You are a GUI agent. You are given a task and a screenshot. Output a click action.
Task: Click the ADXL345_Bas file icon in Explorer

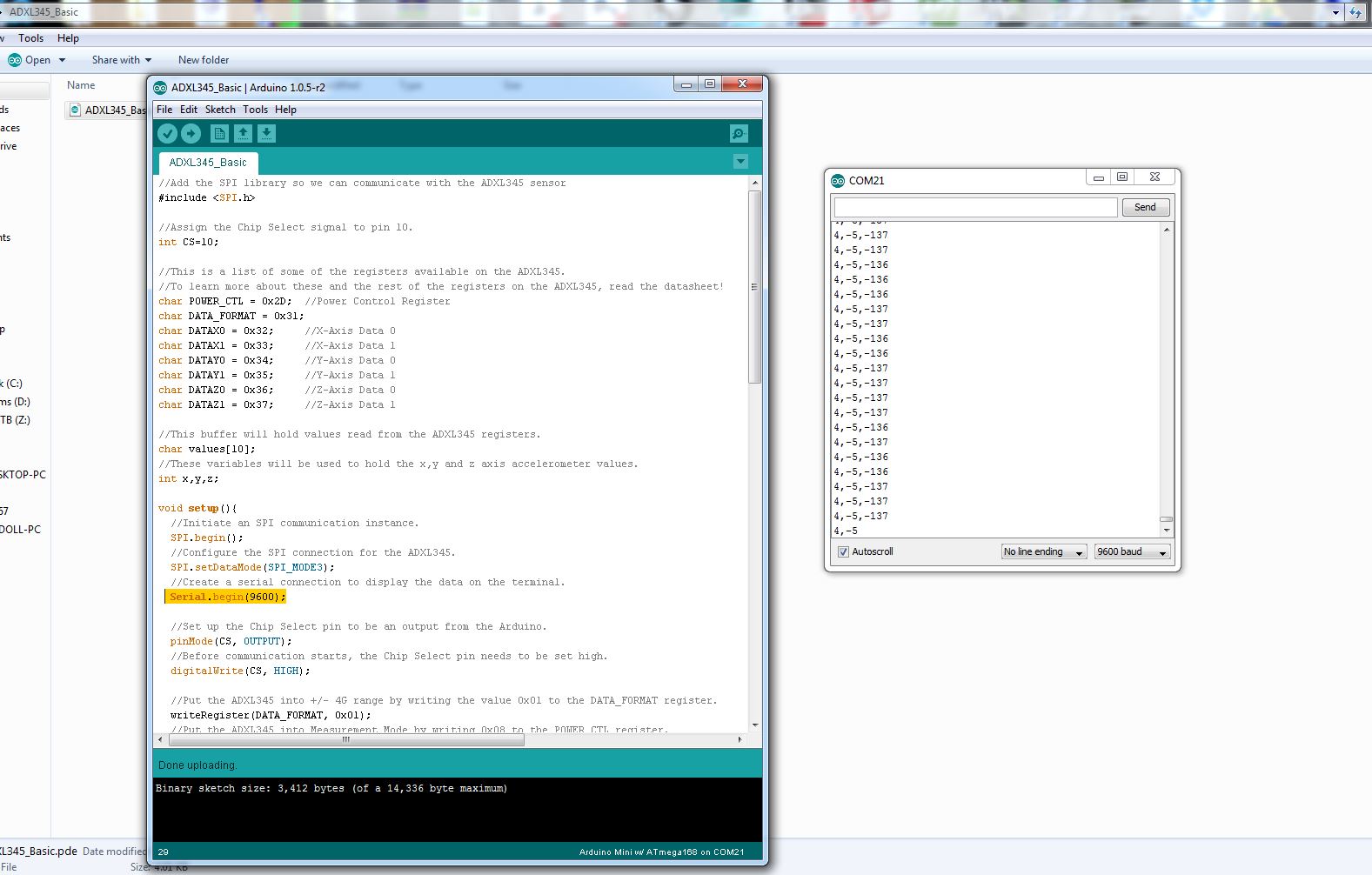click(x=75, y=110)
